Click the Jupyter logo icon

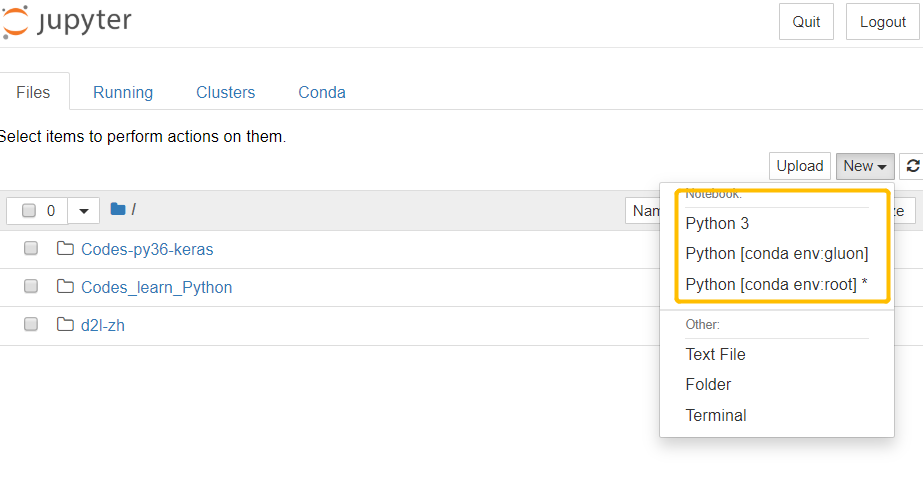pos(16,21)
